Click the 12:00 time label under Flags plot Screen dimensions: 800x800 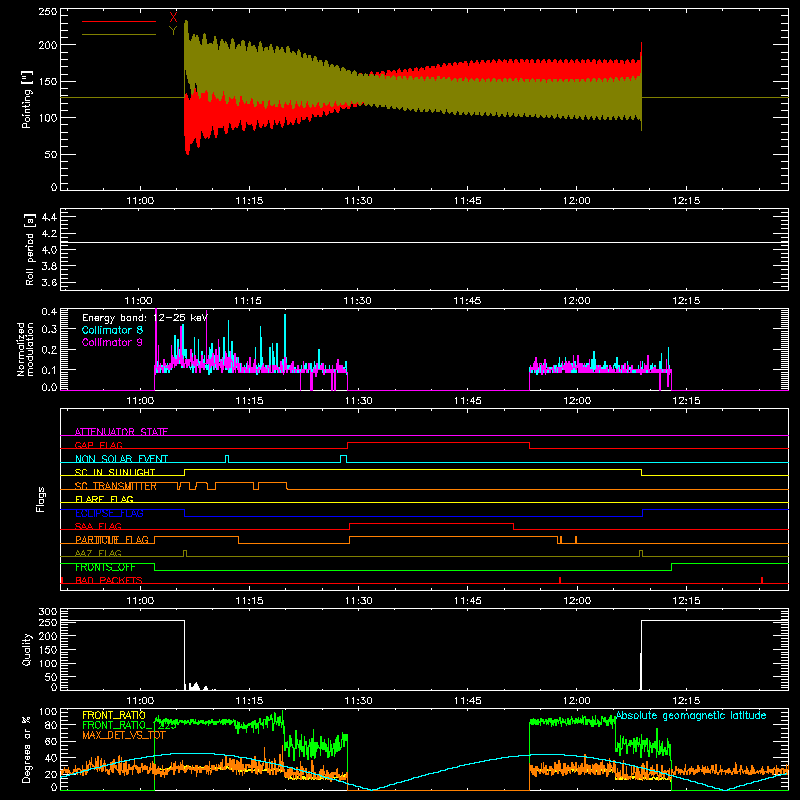click(x=577, y=601)
